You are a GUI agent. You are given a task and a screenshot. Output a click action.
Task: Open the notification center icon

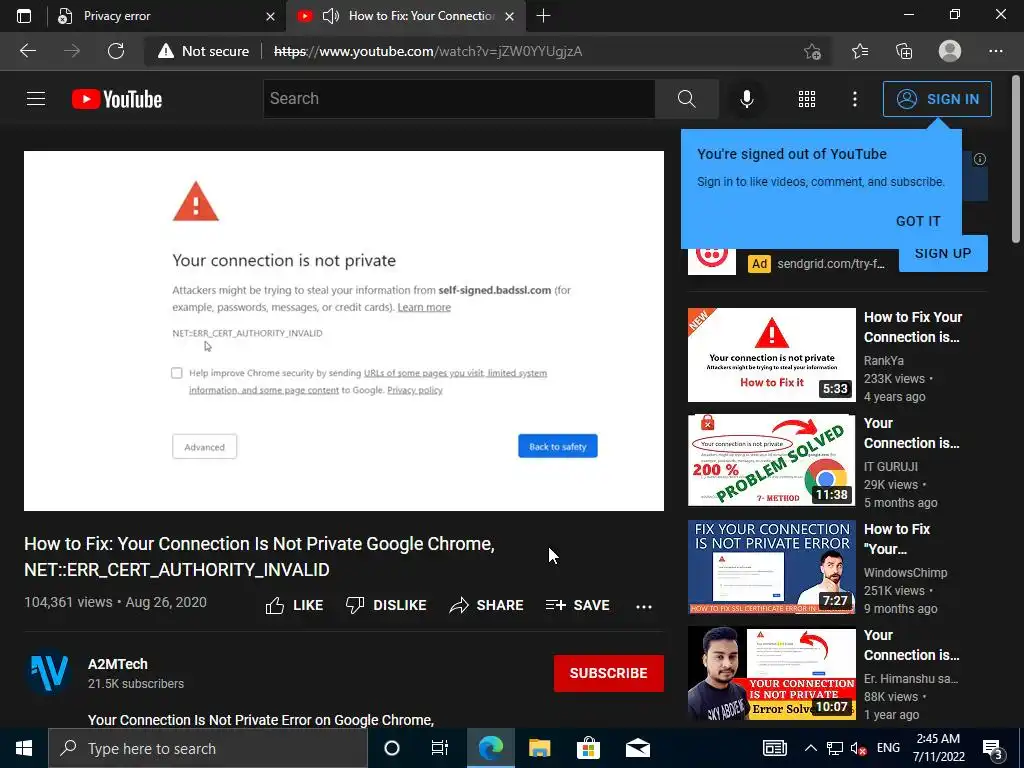point(993,749)
